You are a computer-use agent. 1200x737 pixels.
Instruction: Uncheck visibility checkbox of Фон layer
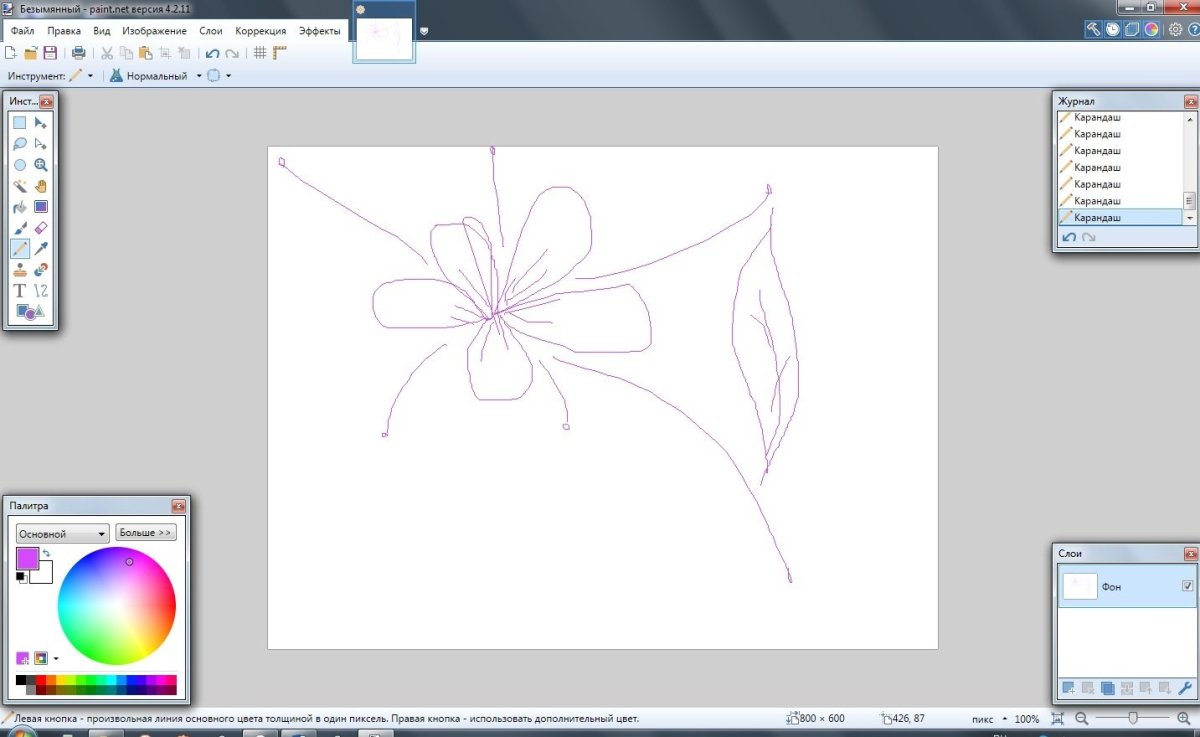click(x=1187, y=586)
